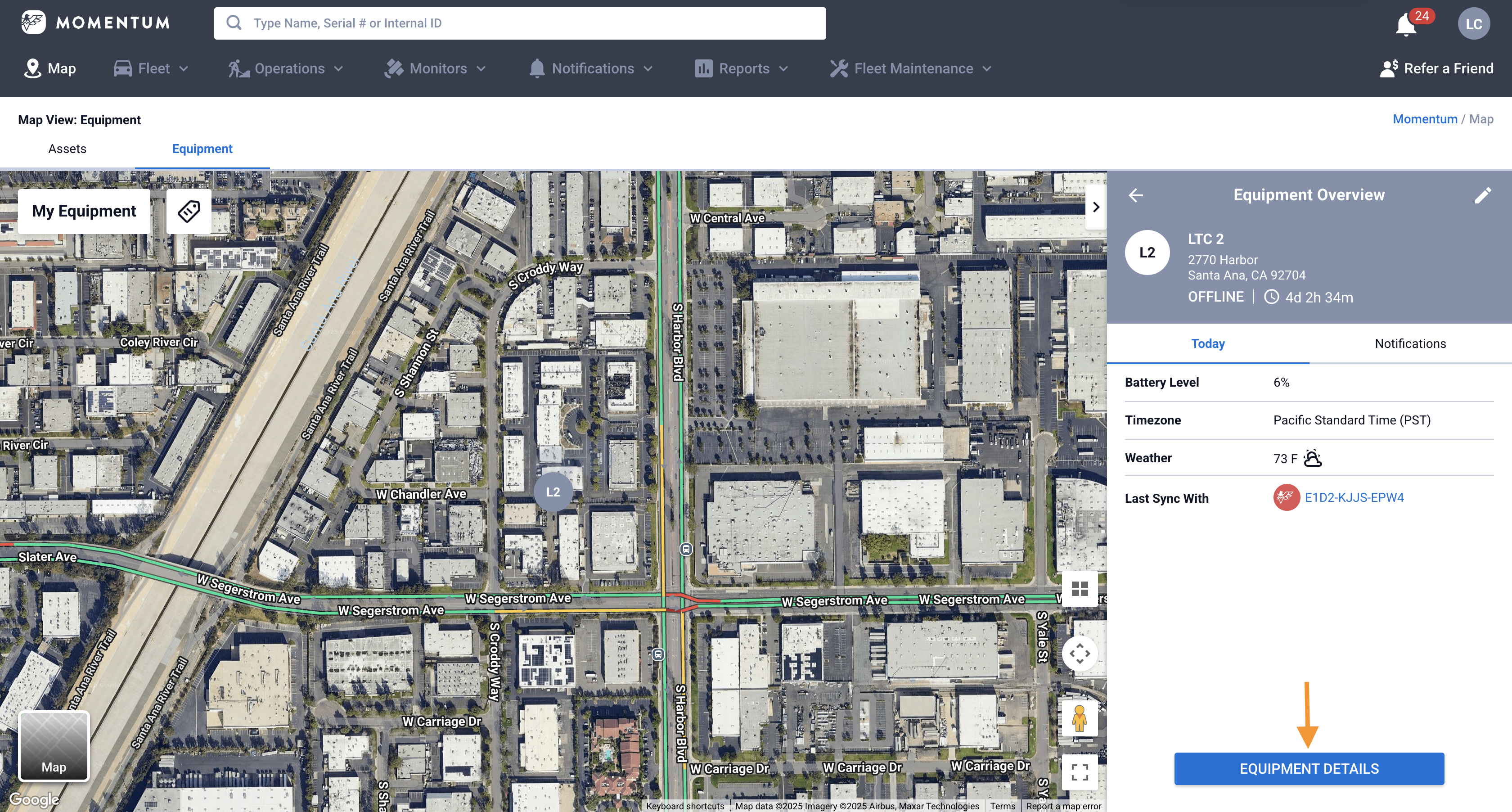Click the tag icon beside My Equipment
The width and height of the screenshot is (1512, 812).
189,211
